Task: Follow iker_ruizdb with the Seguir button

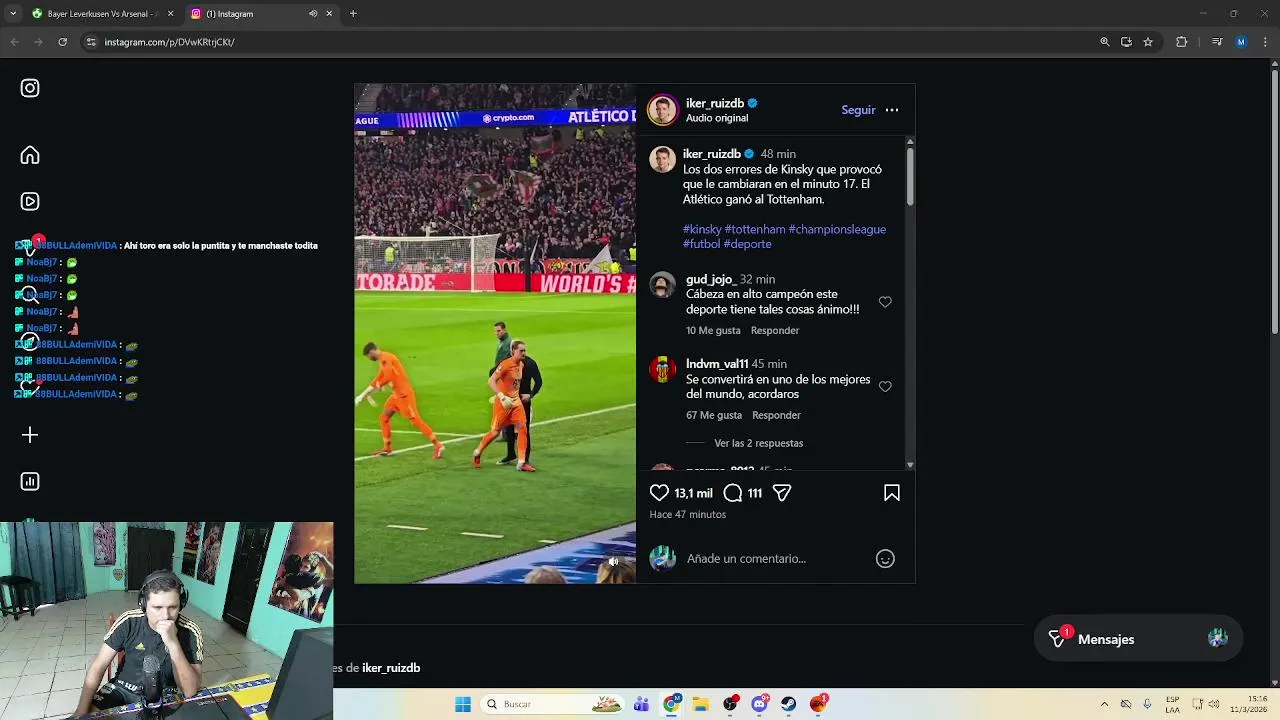Action: [858, 110]
